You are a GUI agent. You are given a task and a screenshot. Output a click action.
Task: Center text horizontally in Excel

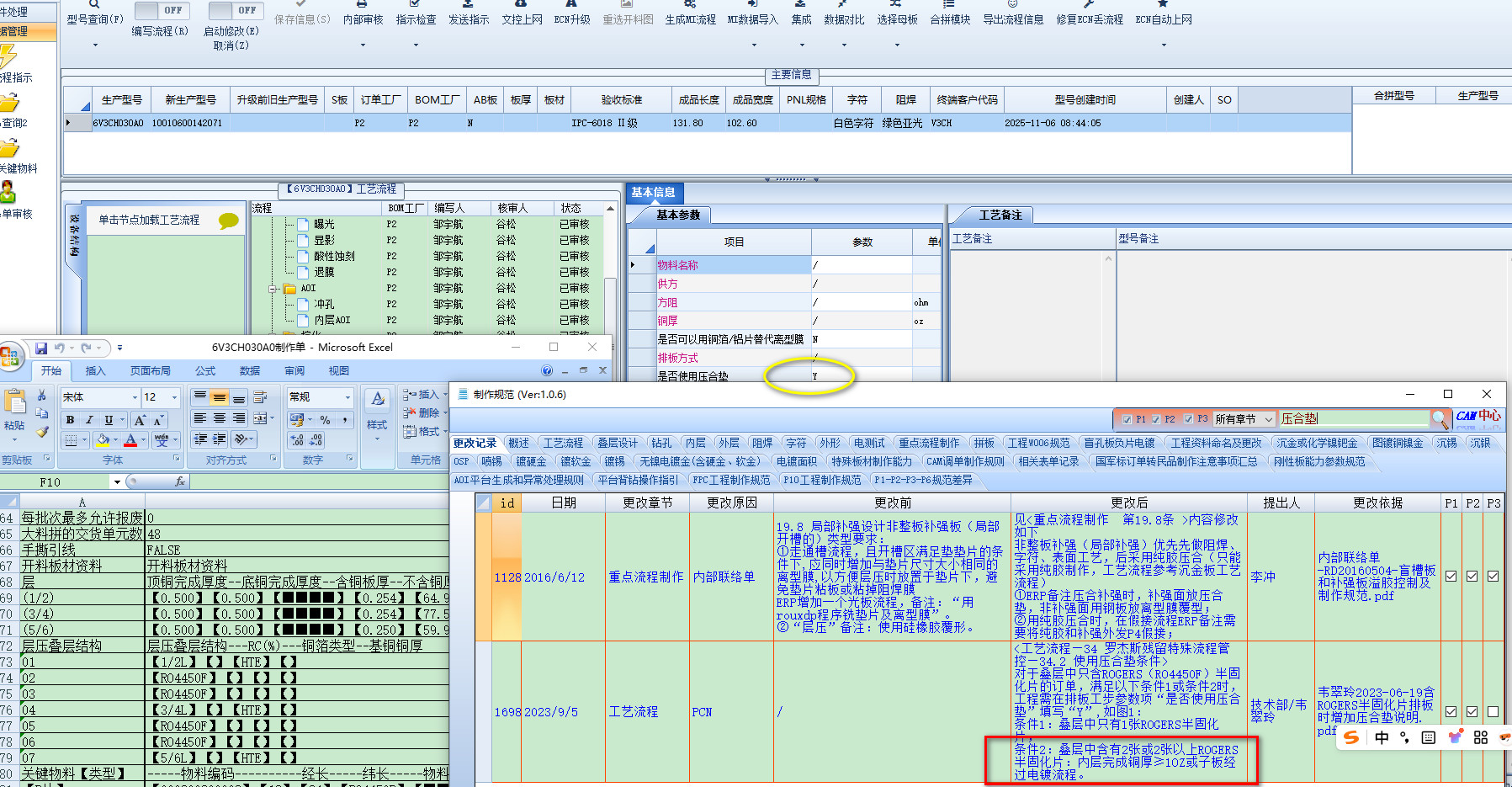220,418
